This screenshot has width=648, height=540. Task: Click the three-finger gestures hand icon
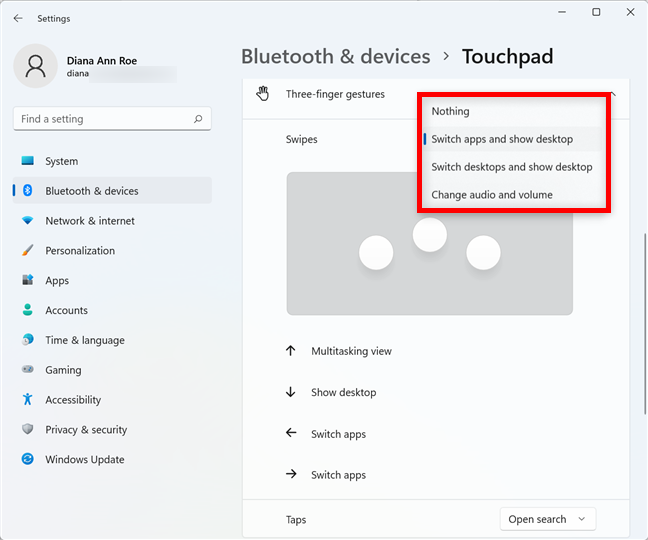(262, 94)
